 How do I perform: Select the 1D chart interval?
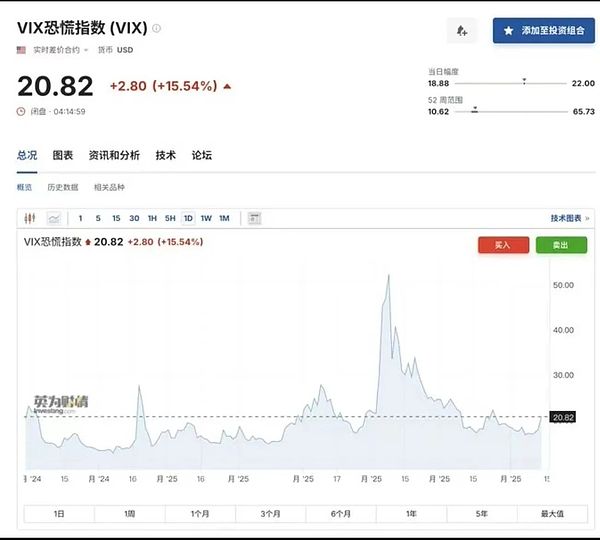point(188,218)
